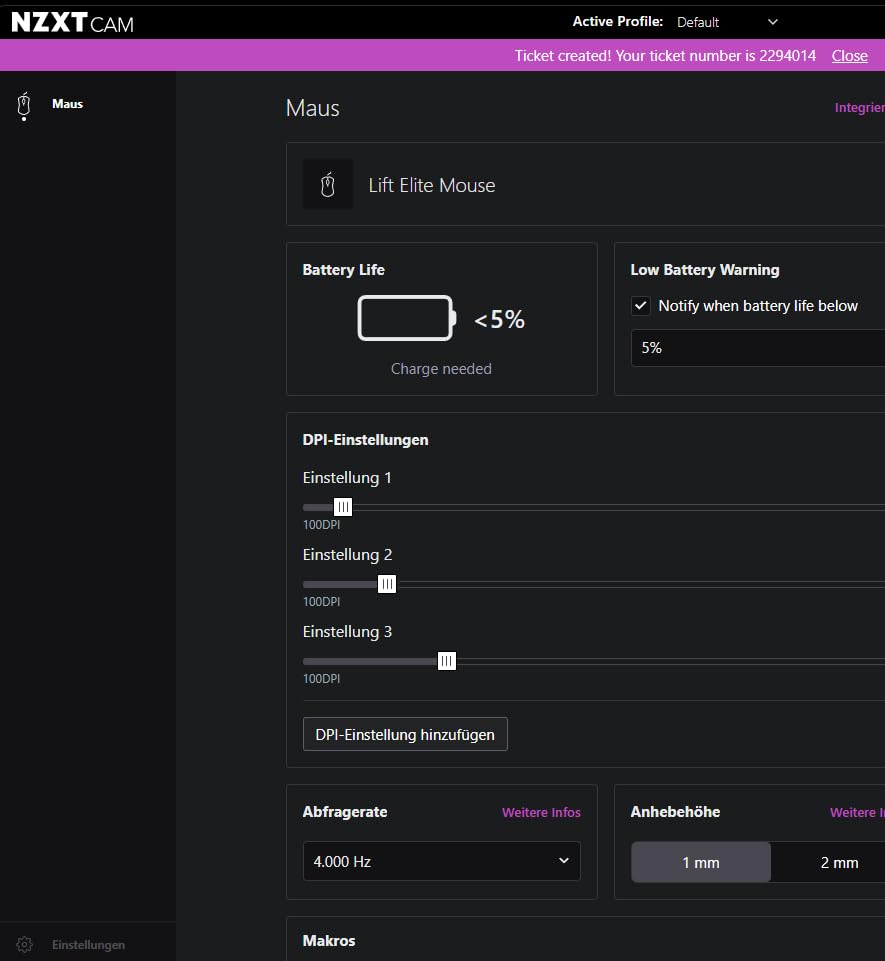This screenshot has width=885, height=961.
Task: Click the NZXT CAM logo
Action: point(72,23)
